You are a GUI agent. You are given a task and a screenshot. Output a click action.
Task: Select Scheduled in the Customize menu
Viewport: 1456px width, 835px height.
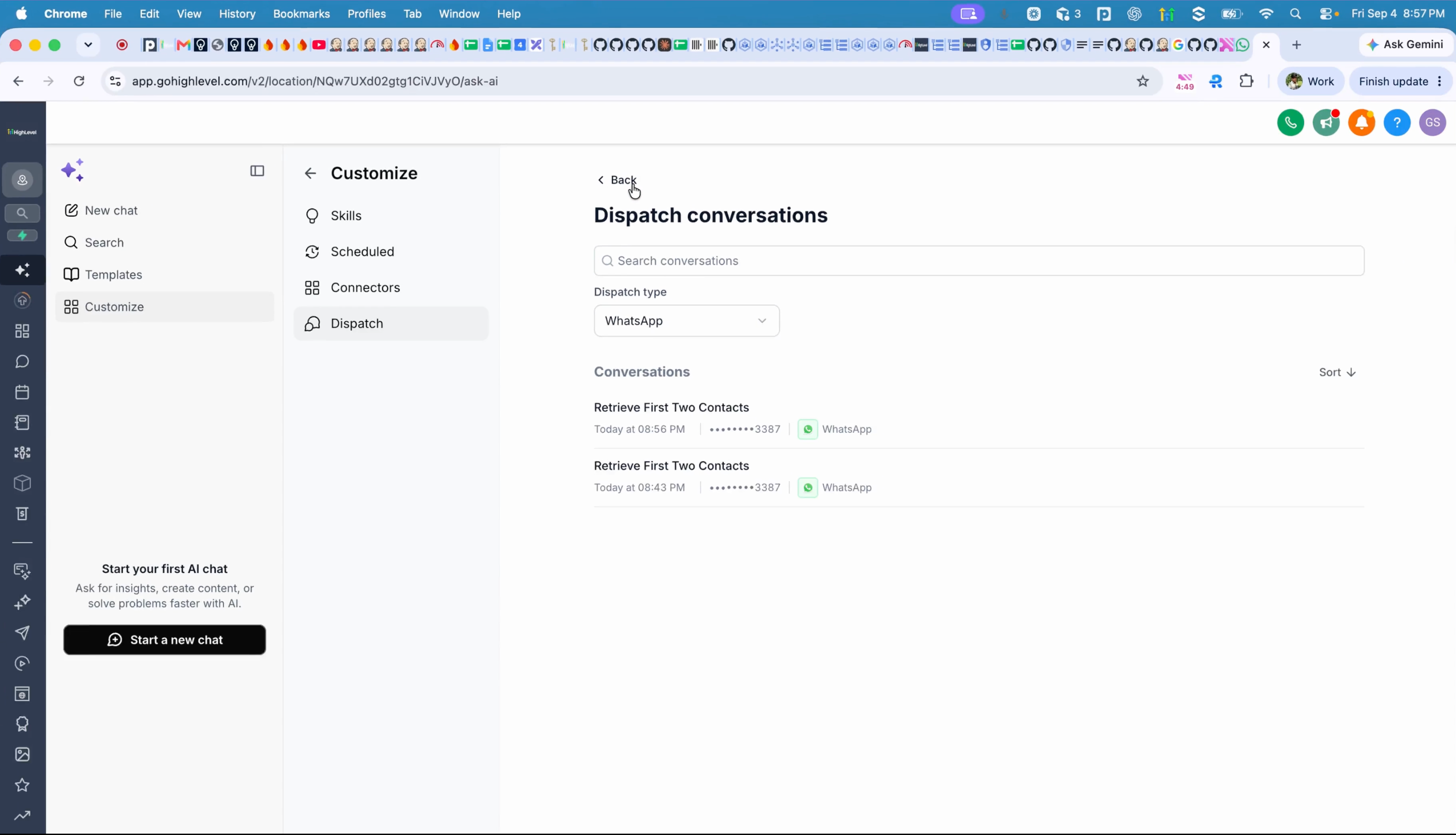coord(391,252)
